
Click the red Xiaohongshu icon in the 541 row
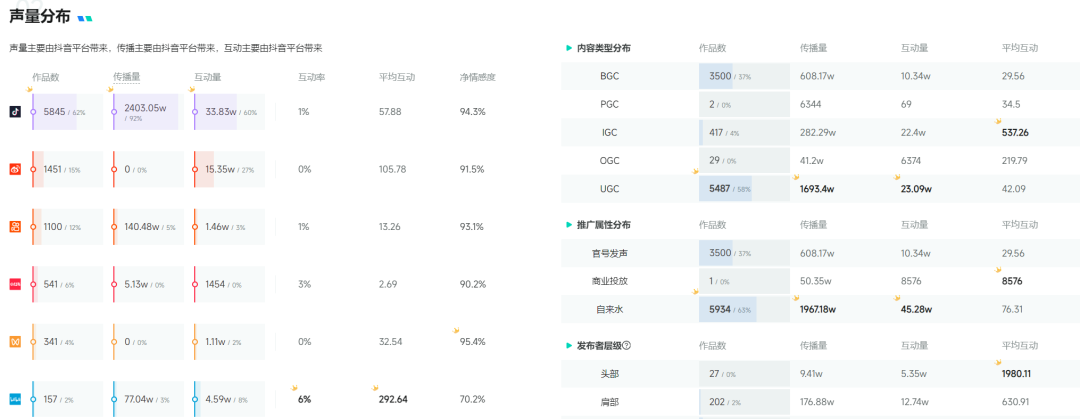click(x=15, y=284)
